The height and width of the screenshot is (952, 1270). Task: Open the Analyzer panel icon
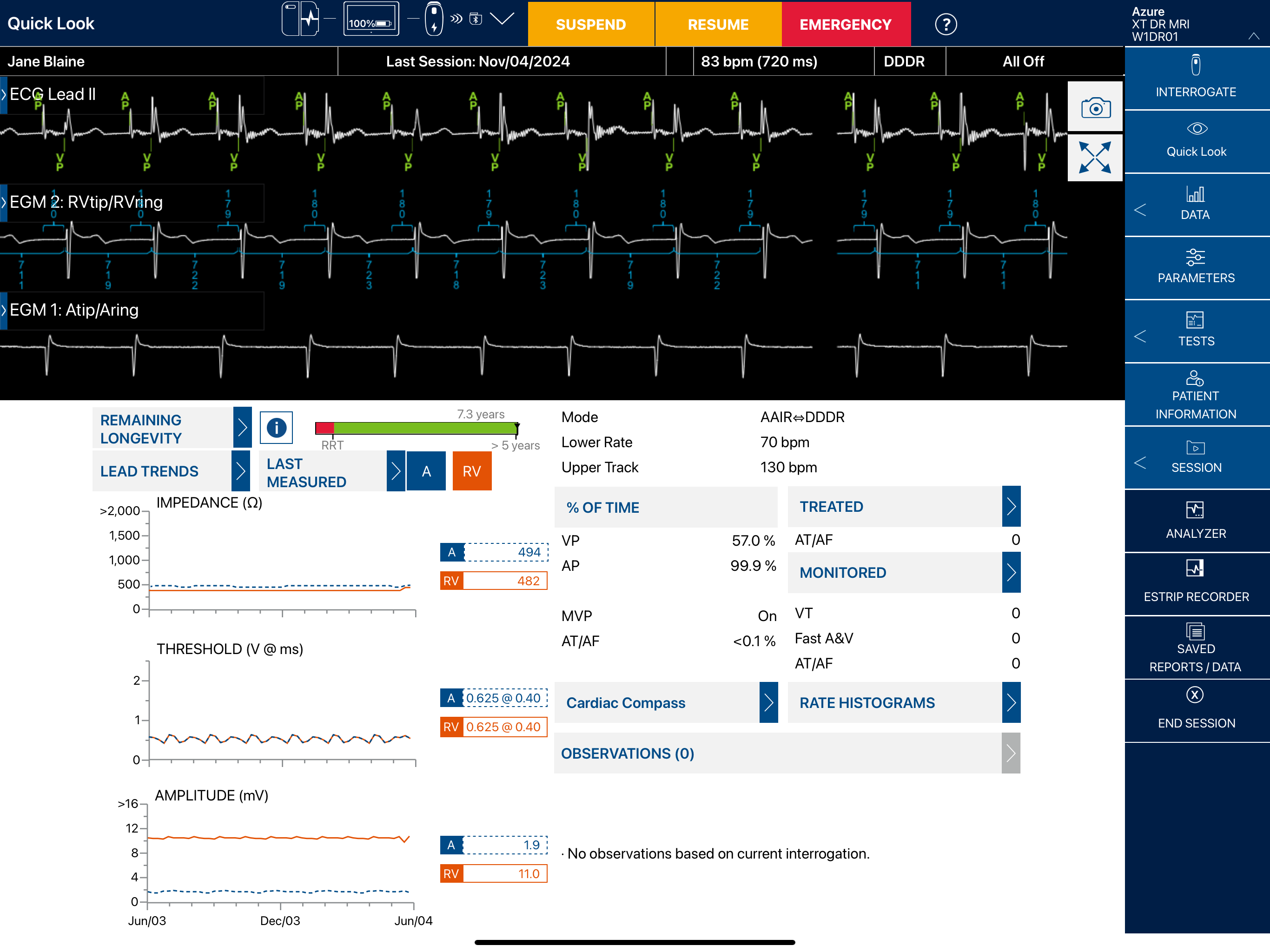(1195, 510)
